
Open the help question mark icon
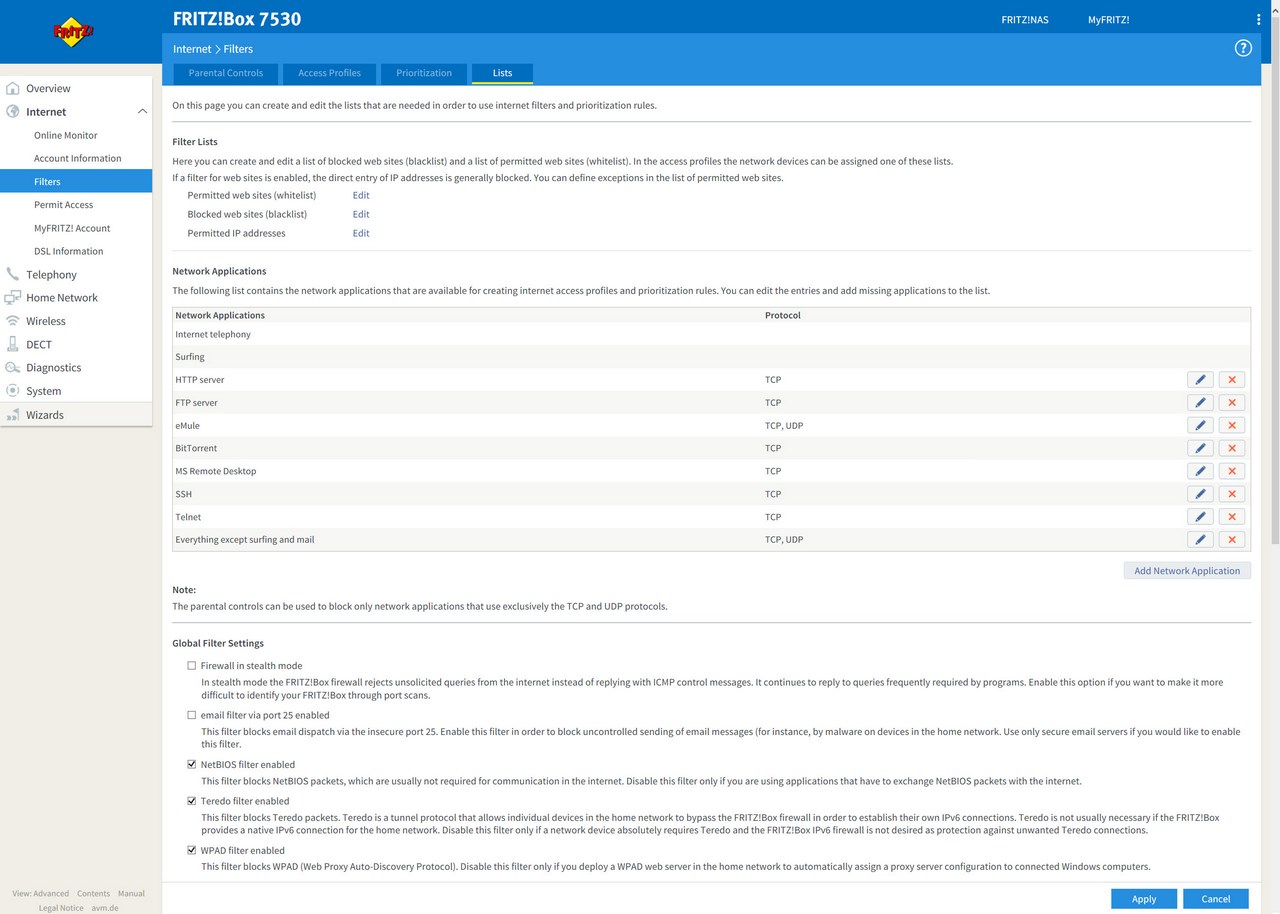(1243, 48)
